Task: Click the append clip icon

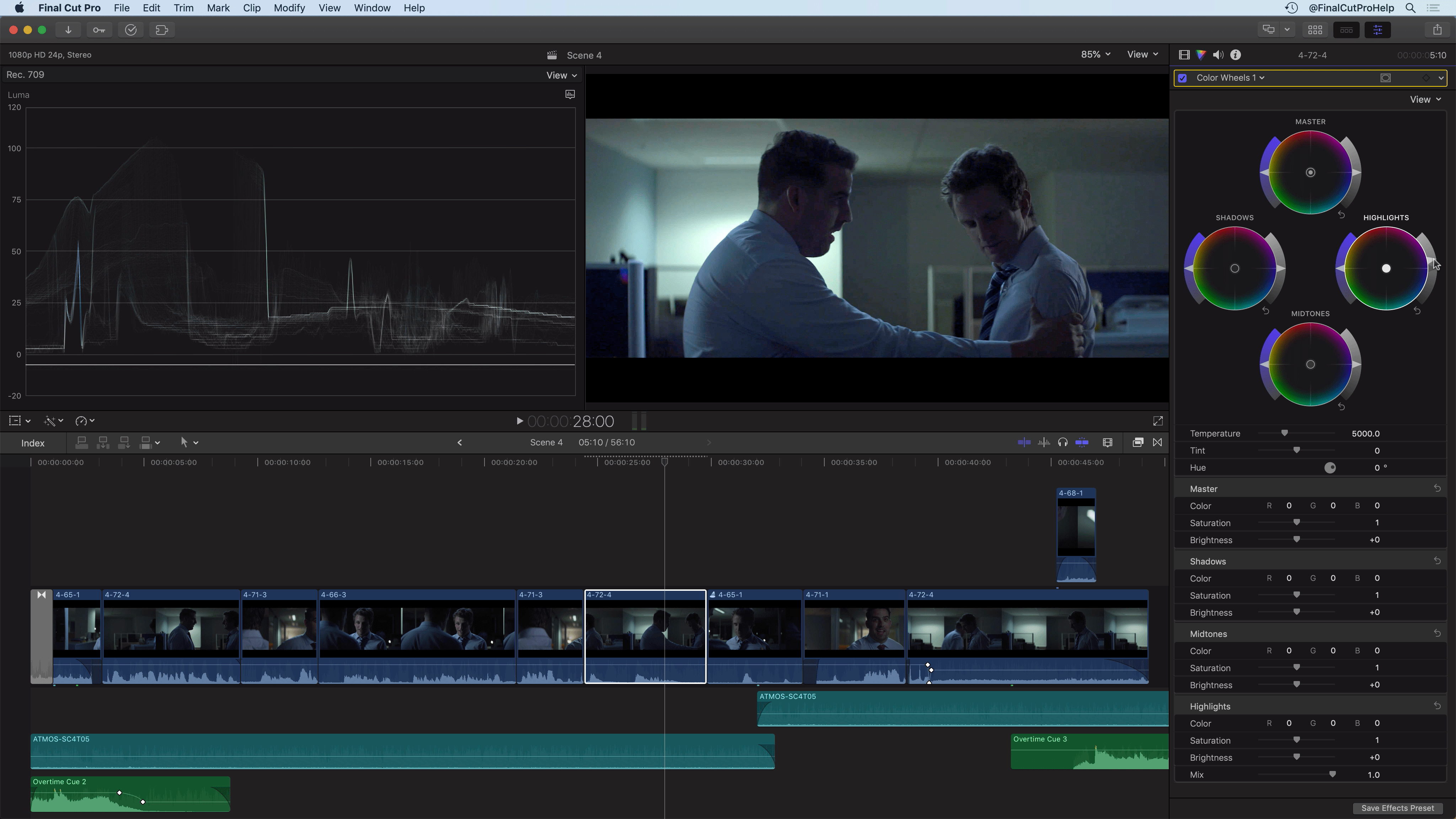Action: pos(124,443)
